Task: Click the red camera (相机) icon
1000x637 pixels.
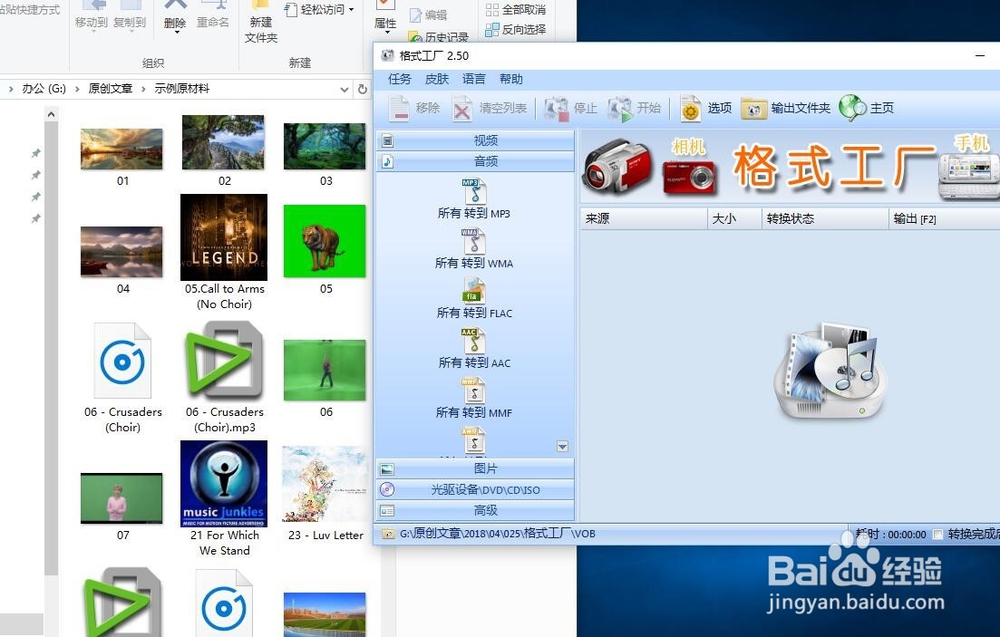Action: point(689,177)
